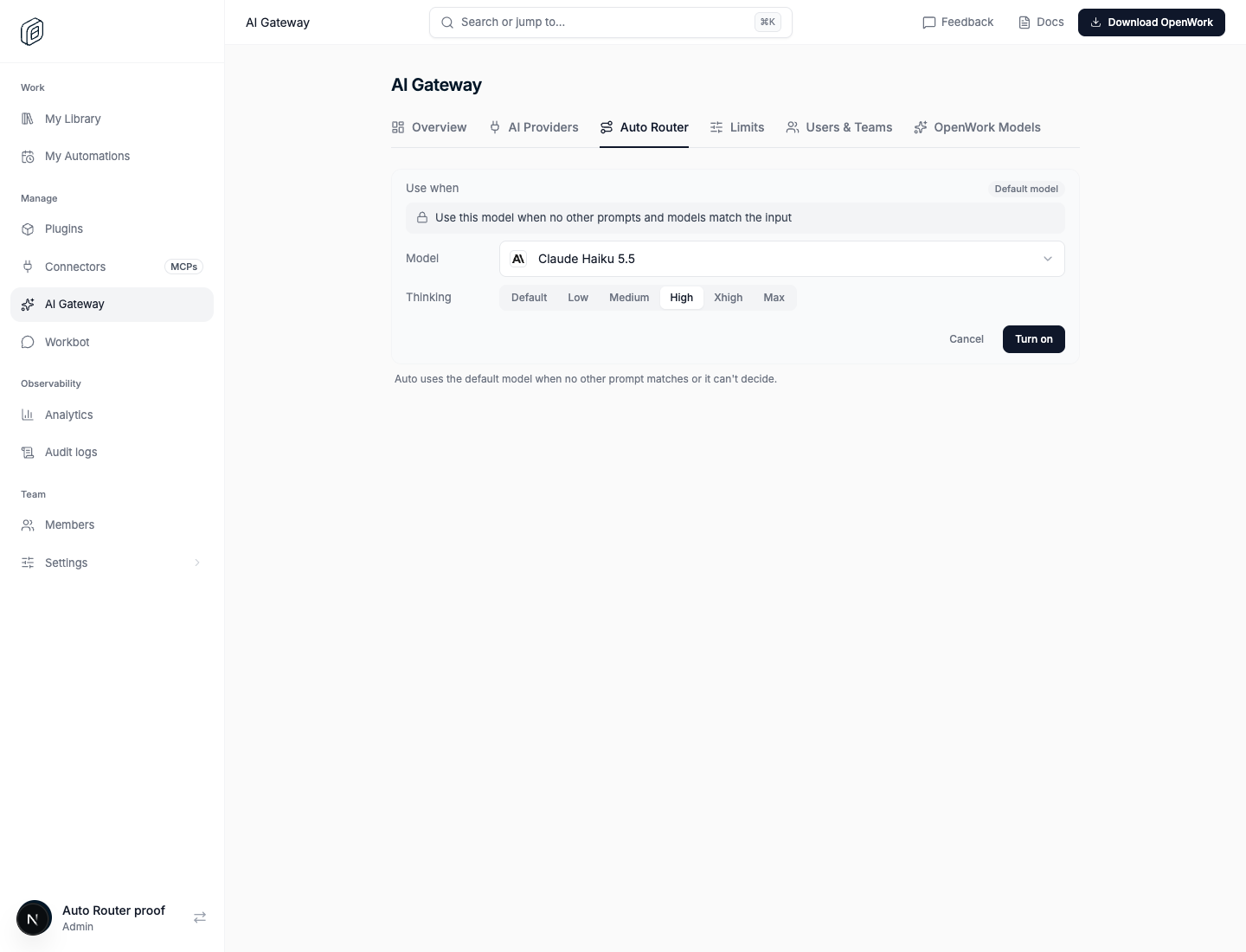Viewport: 1246px width, 952px height.
Task: Click the Limits sliders icon
Action: [x=716, y=127]
